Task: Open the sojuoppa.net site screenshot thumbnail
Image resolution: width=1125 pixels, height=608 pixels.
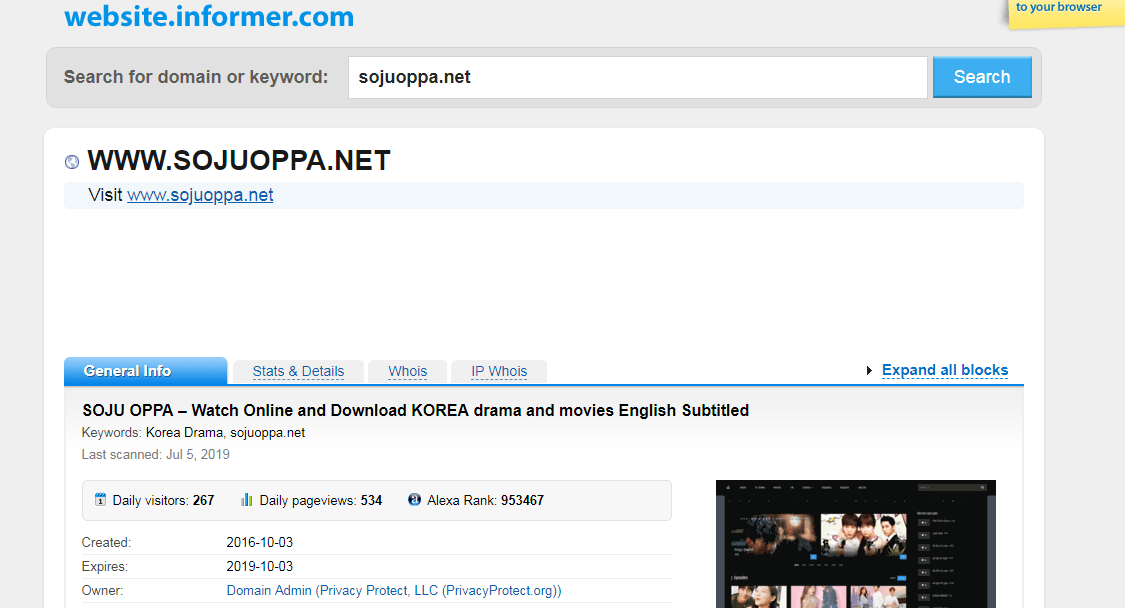Action: point(855,544)
